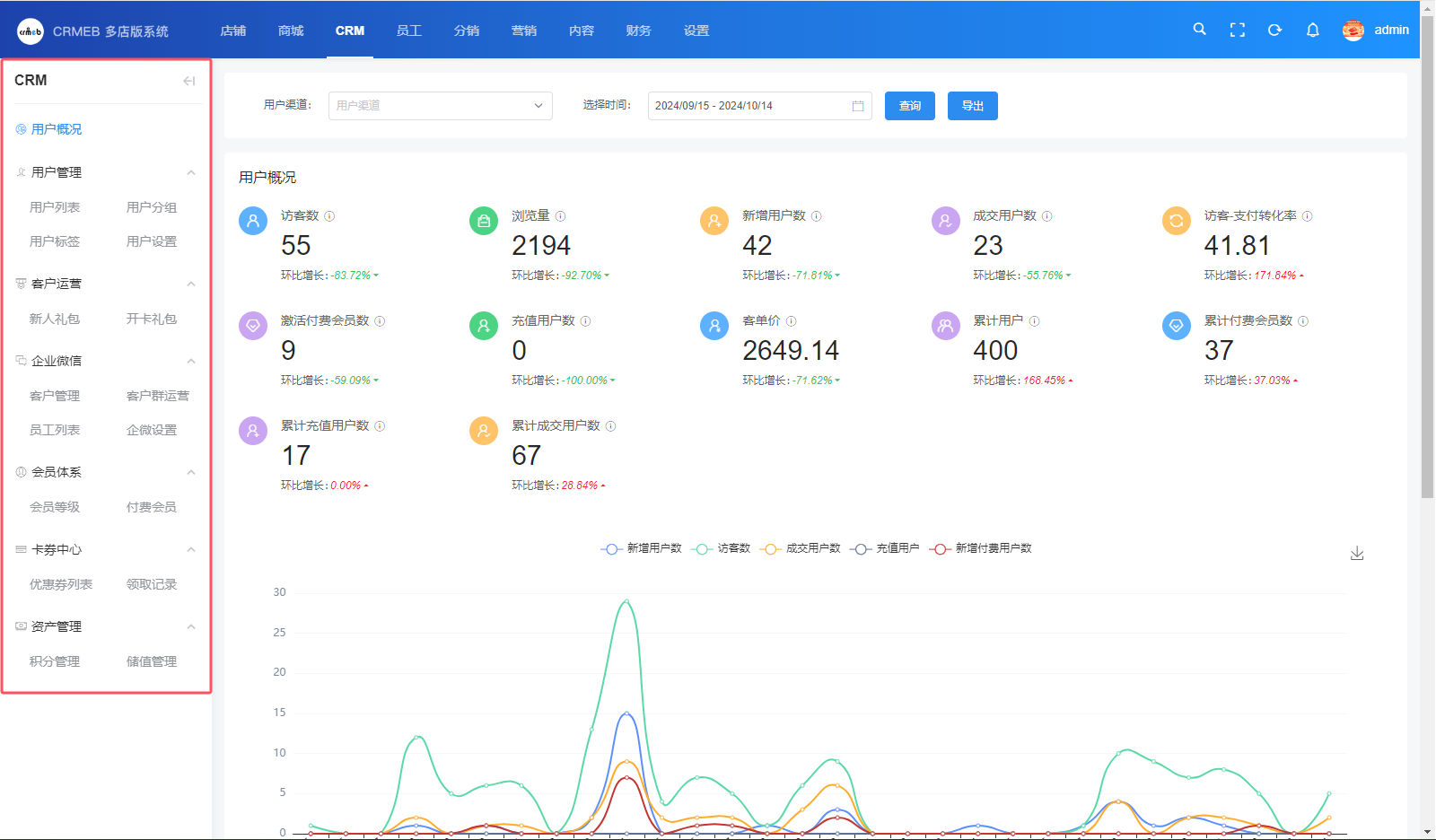Open 客户群运营 in the sidebar
The width and height of the screenshot is (1436, 840).
pos(158,396)
